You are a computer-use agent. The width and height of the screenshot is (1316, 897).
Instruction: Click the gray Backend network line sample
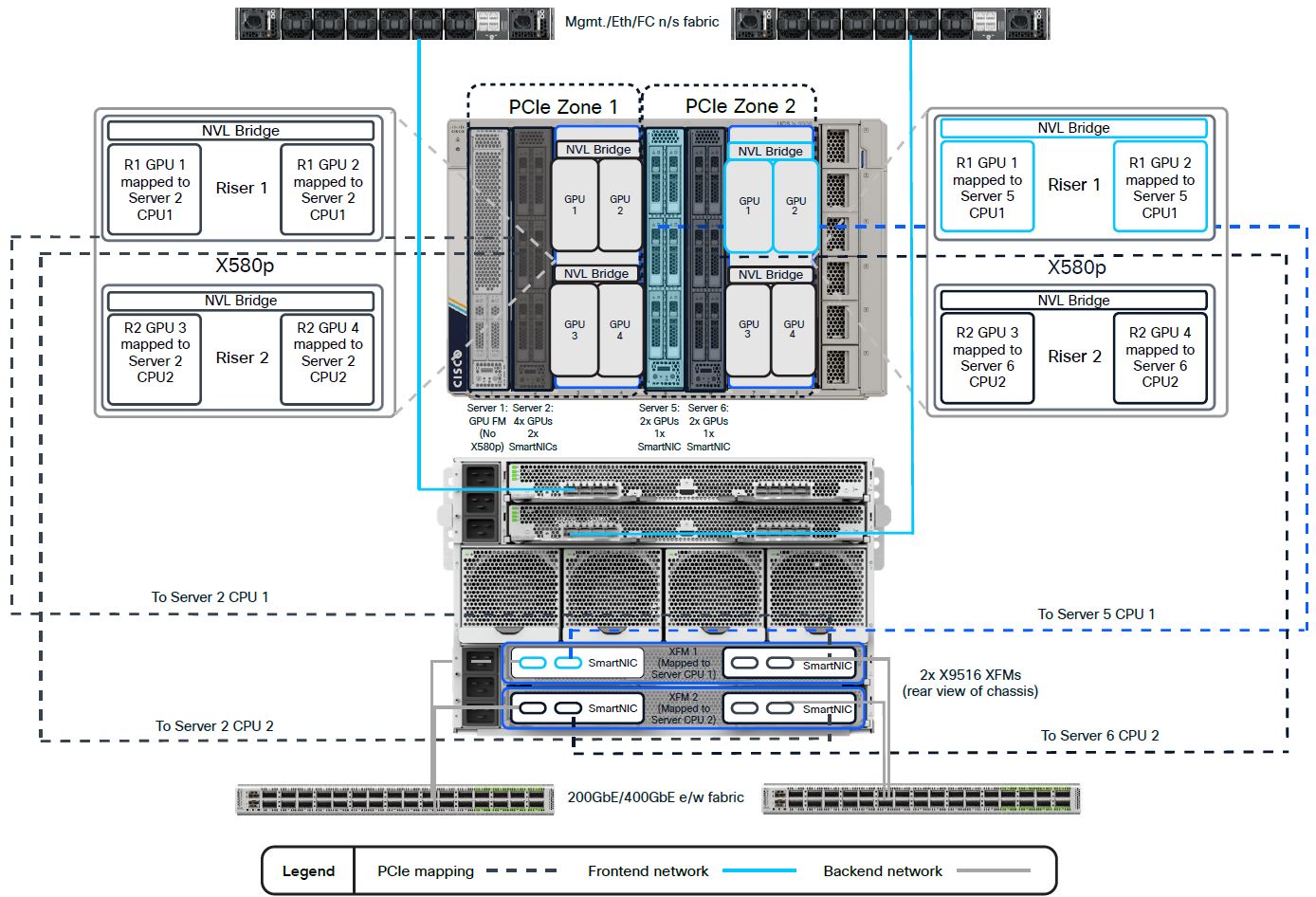(993, 871)
